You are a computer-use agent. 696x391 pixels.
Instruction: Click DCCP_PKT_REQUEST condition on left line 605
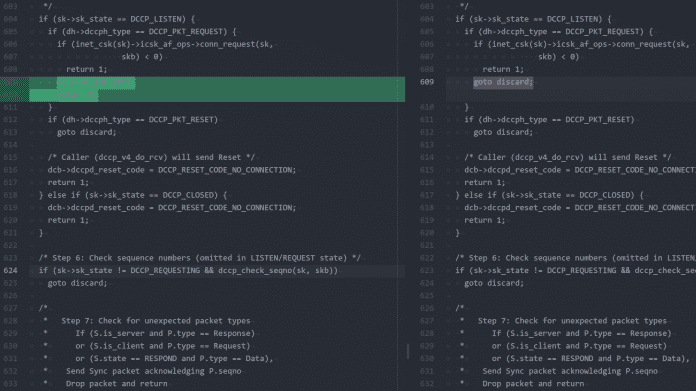click(x=142, y=32)
